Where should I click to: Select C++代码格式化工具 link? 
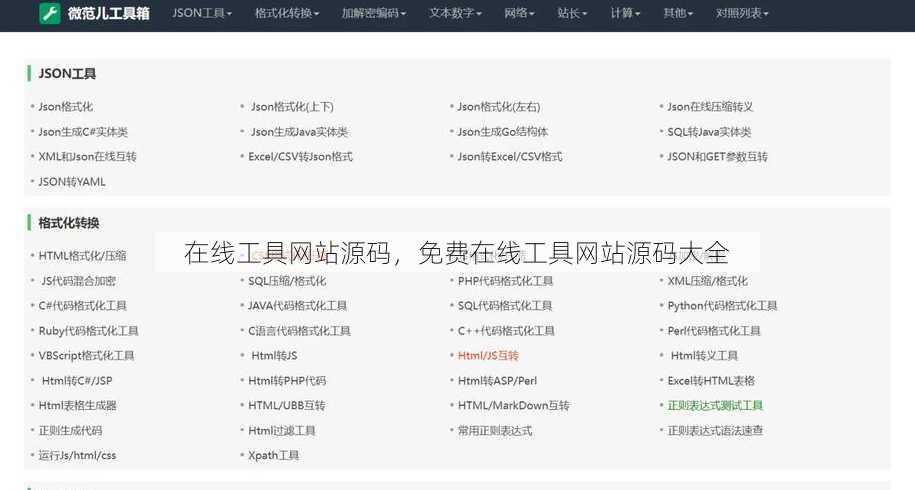point(506,331)
